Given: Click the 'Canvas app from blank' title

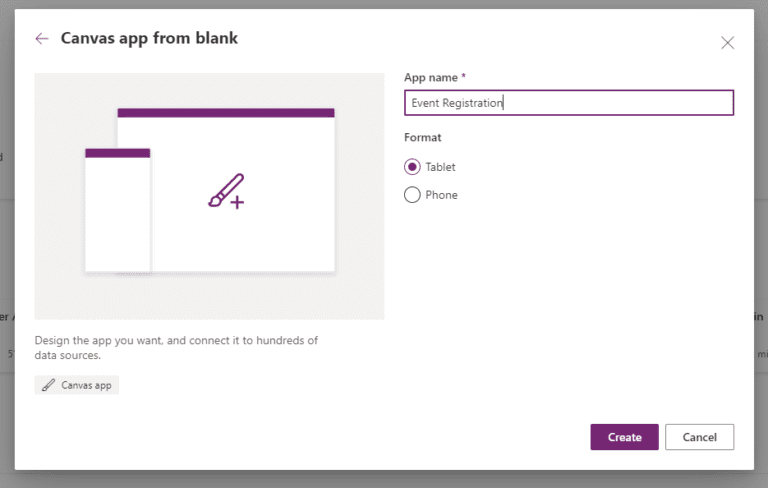Looking at the screenshot, I should [149, 38].
